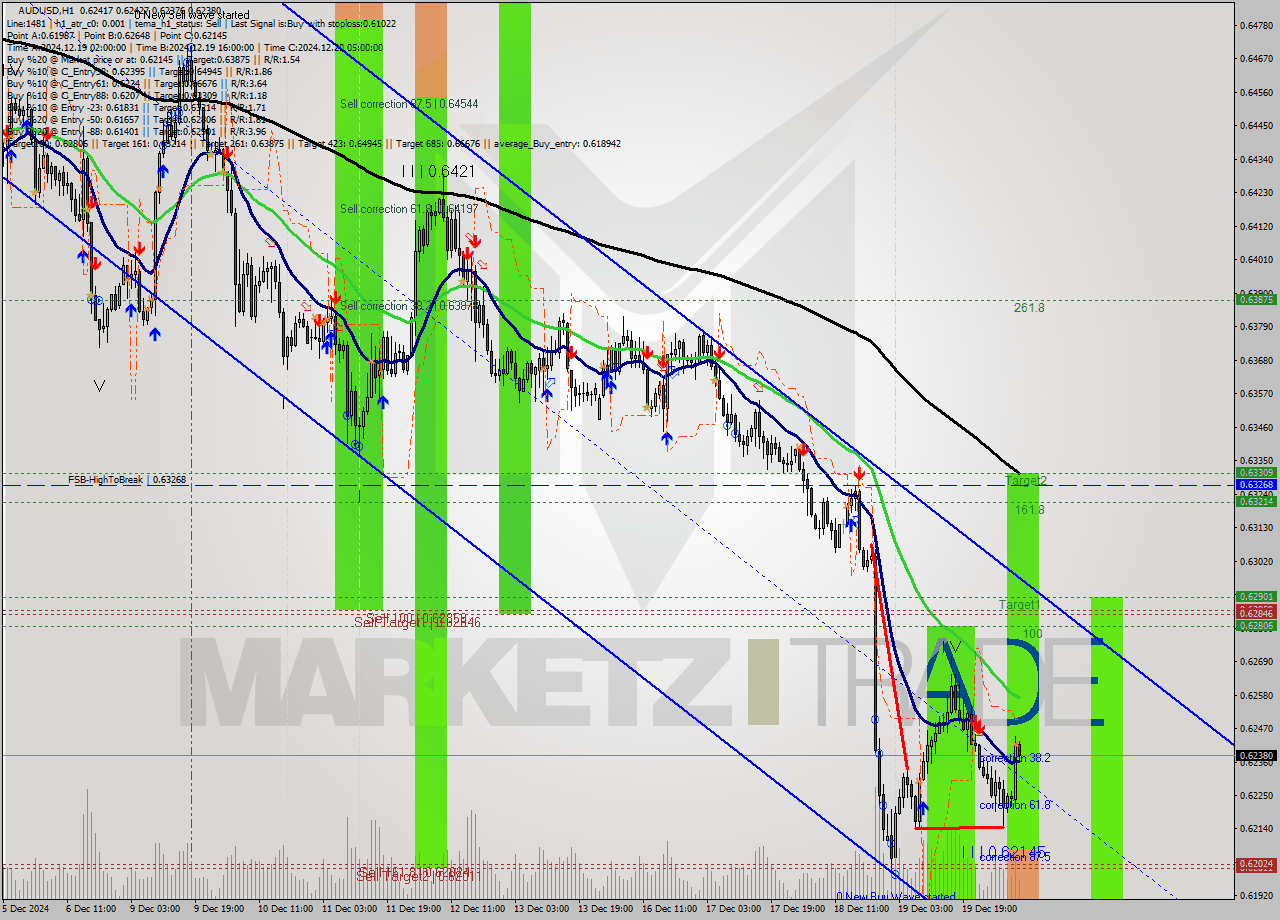The height and width of the screenshot is (920, 1280).
Task: Click the 0.62140 price axis value
Action: (x=1256, y=829)
